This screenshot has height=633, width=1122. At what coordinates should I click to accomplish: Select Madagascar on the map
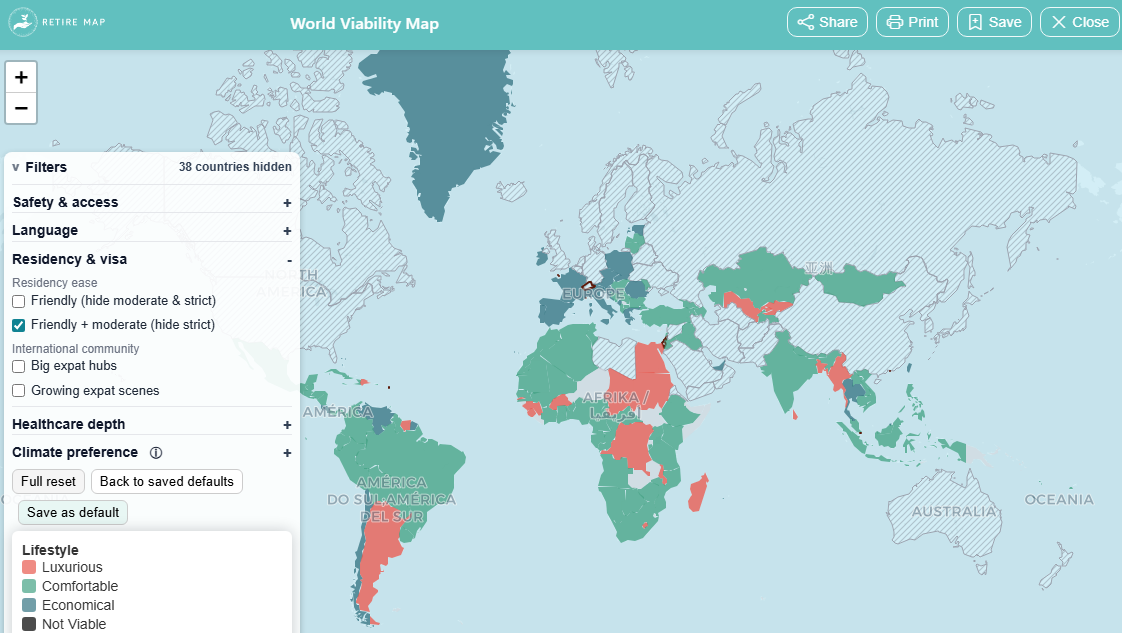pyautogui.click(x=698, y=493)
